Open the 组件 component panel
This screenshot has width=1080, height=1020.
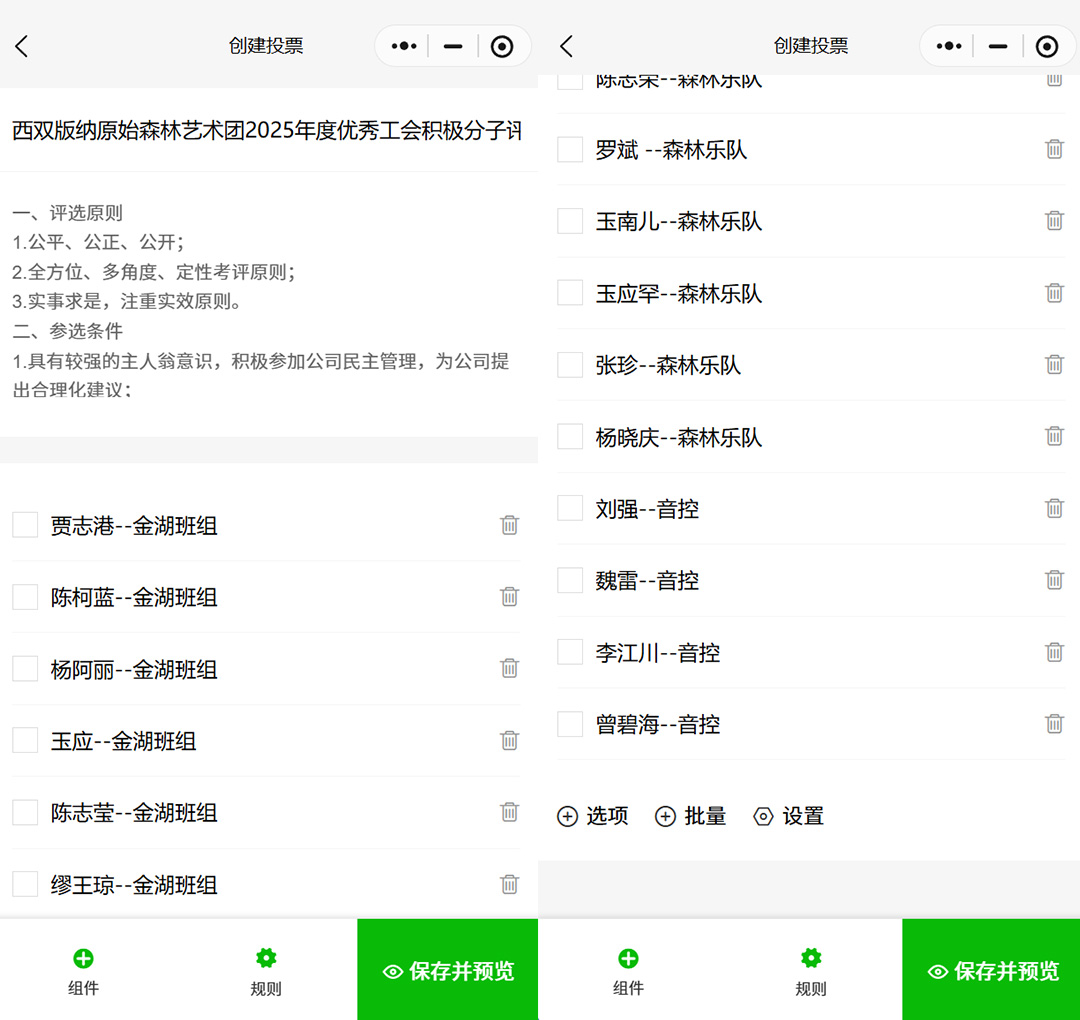point(84,968)
